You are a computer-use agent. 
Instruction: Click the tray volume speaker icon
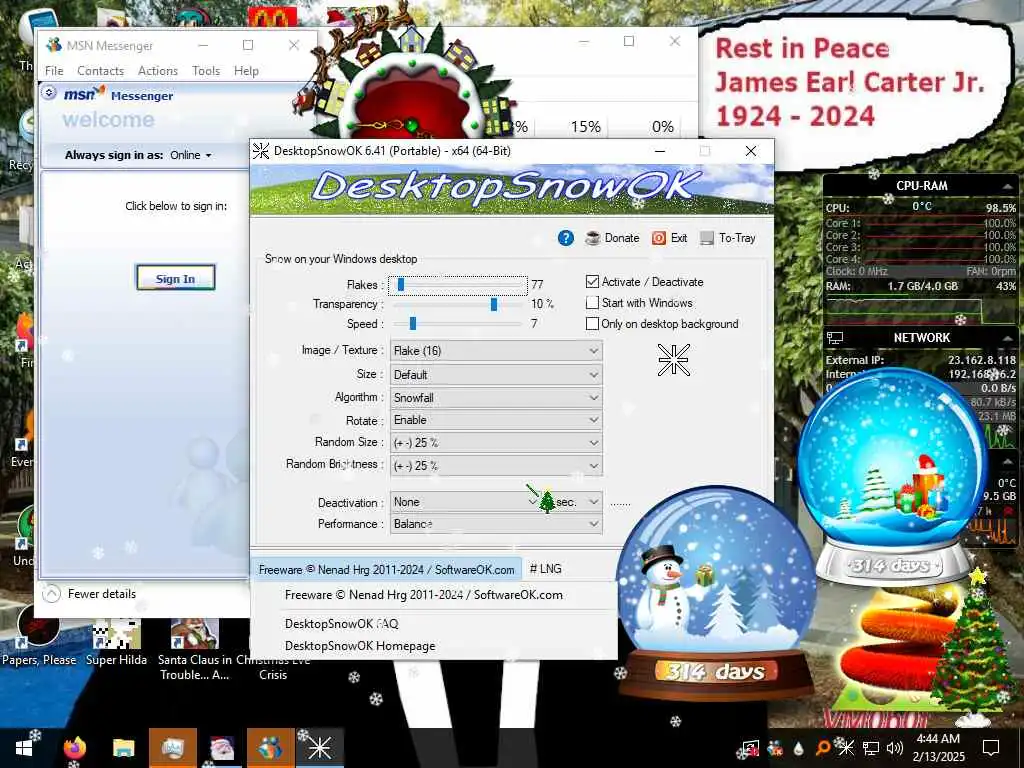[x=895, y=748]
